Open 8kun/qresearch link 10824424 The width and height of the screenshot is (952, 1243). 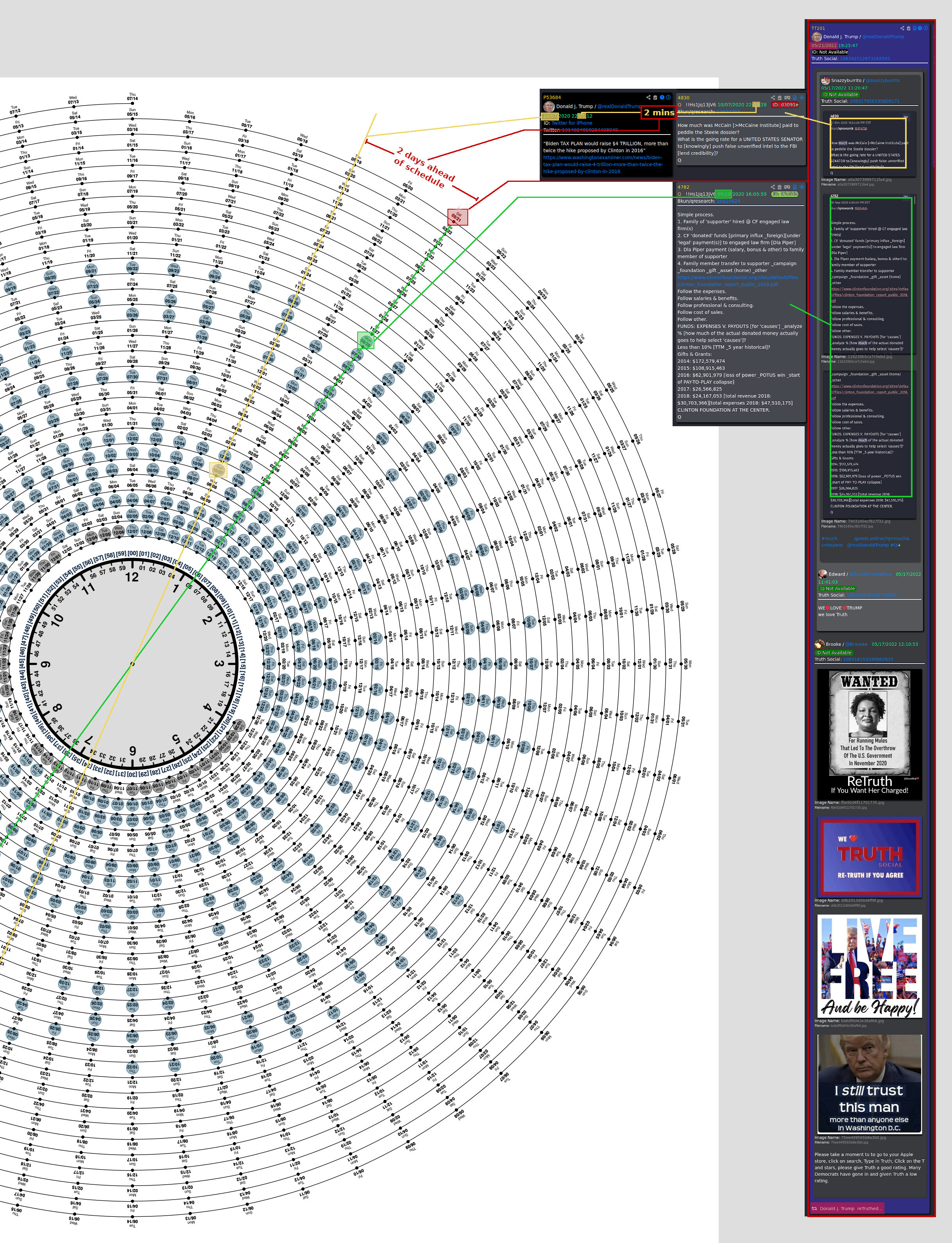(x=729, y=201)
